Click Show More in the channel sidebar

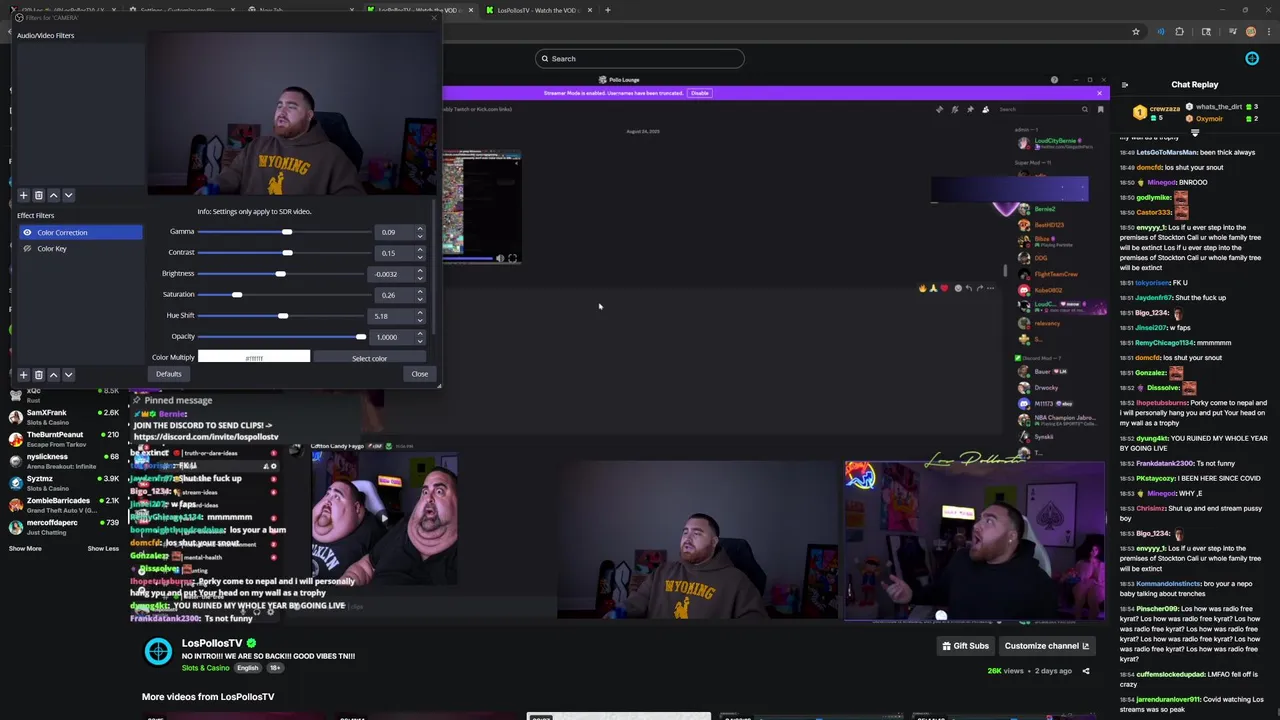tap(25, 548)
